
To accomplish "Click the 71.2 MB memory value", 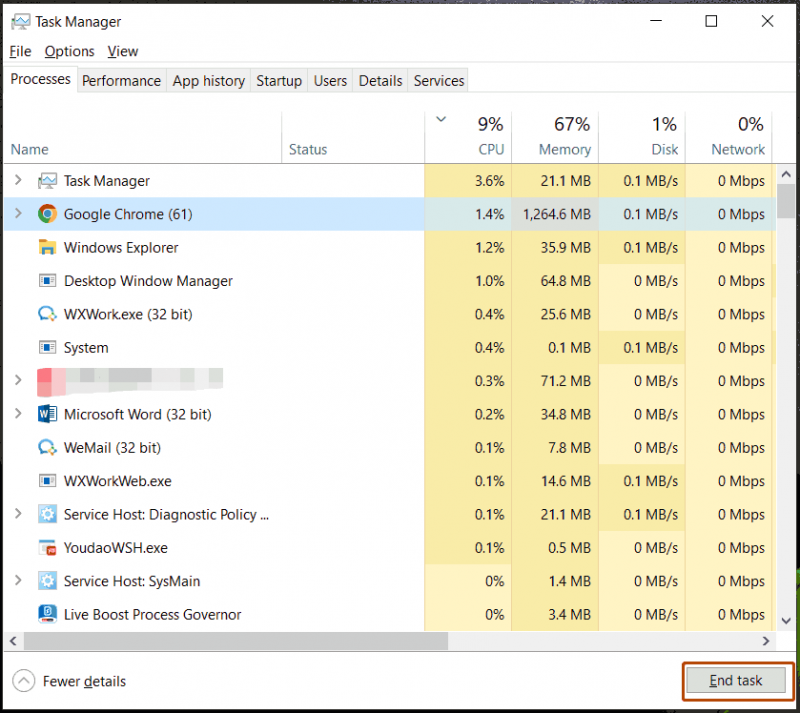I will [566, 381].
